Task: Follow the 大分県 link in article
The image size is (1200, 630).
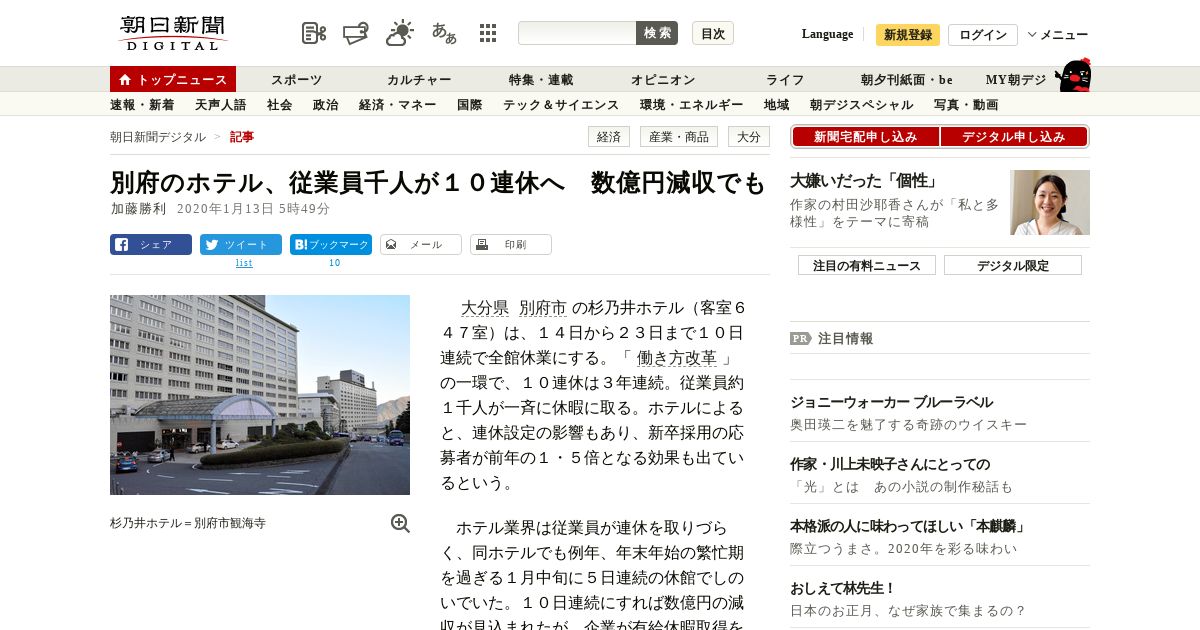Action: click(x=485, y=308)
